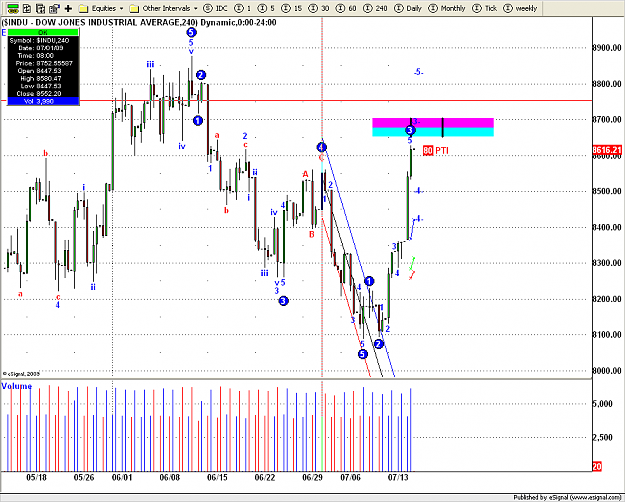The image size is (625, 502).
Task: Click the 8900.00 price axis label
Action: [607, 48]
